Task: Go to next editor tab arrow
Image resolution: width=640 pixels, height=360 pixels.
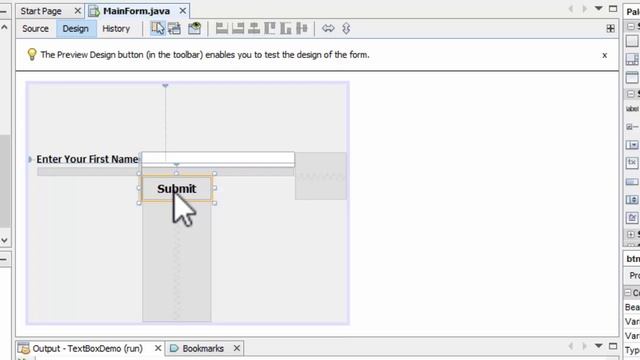Action: [584, 9]
